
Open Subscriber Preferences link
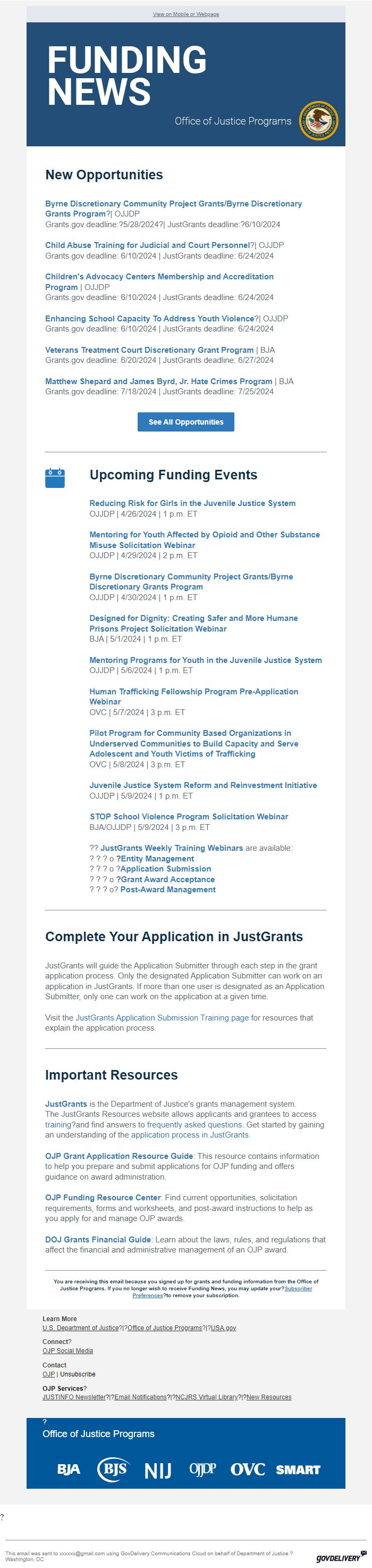click(x=223, y=1292)
